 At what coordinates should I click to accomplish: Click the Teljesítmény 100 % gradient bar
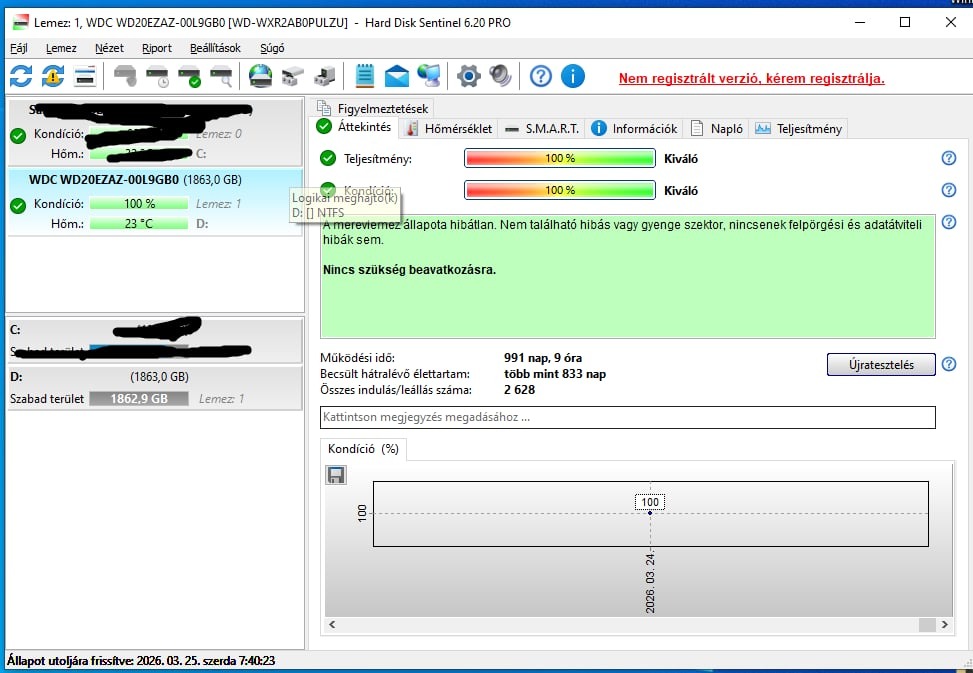(x=560, y=158)
